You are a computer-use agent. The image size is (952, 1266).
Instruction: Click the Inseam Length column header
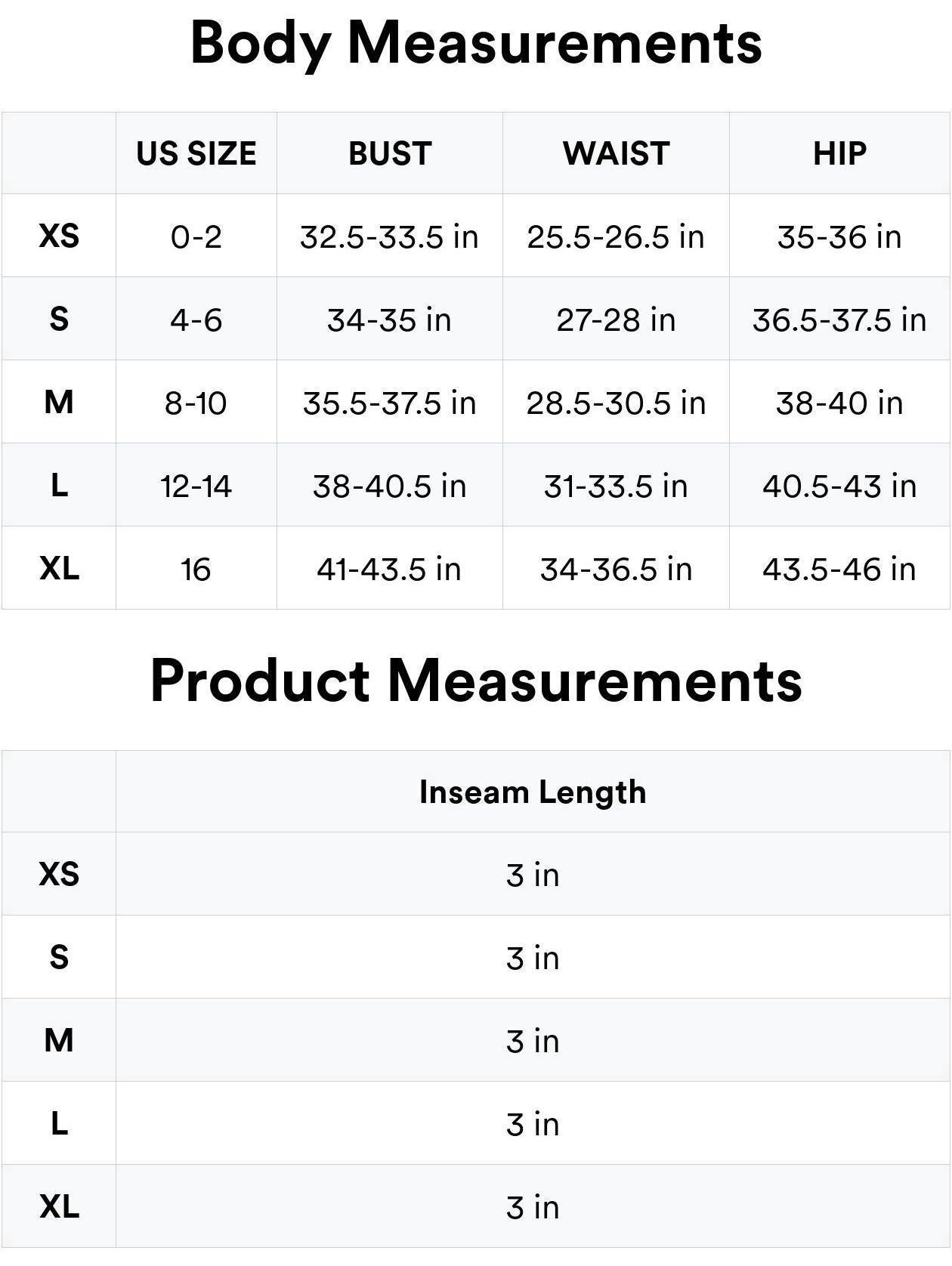(533, 792)
